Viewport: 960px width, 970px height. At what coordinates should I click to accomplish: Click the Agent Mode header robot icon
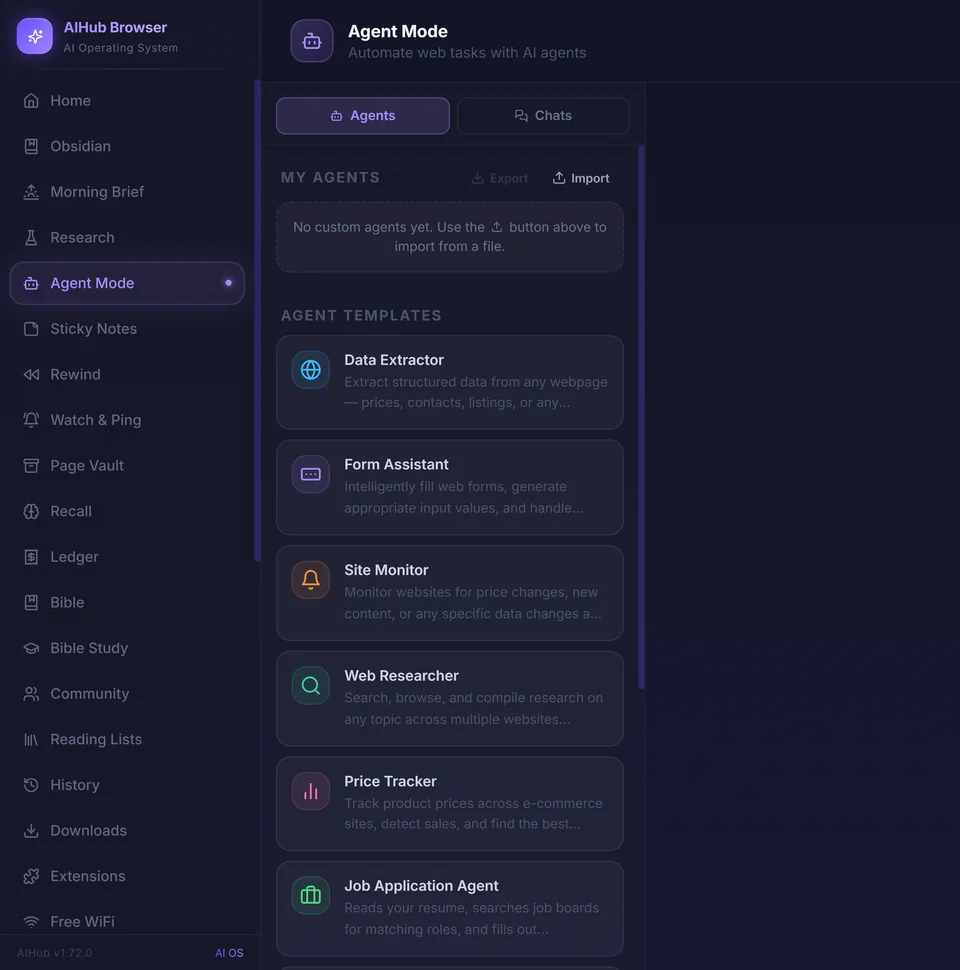(312, 41)
